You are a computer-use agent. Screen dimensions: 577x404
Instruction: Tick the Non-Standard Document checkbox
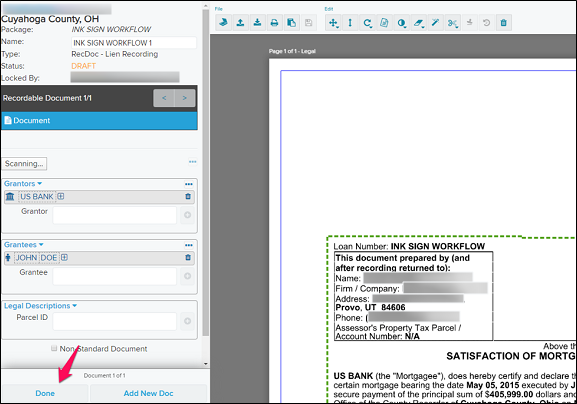click(54, 348)
